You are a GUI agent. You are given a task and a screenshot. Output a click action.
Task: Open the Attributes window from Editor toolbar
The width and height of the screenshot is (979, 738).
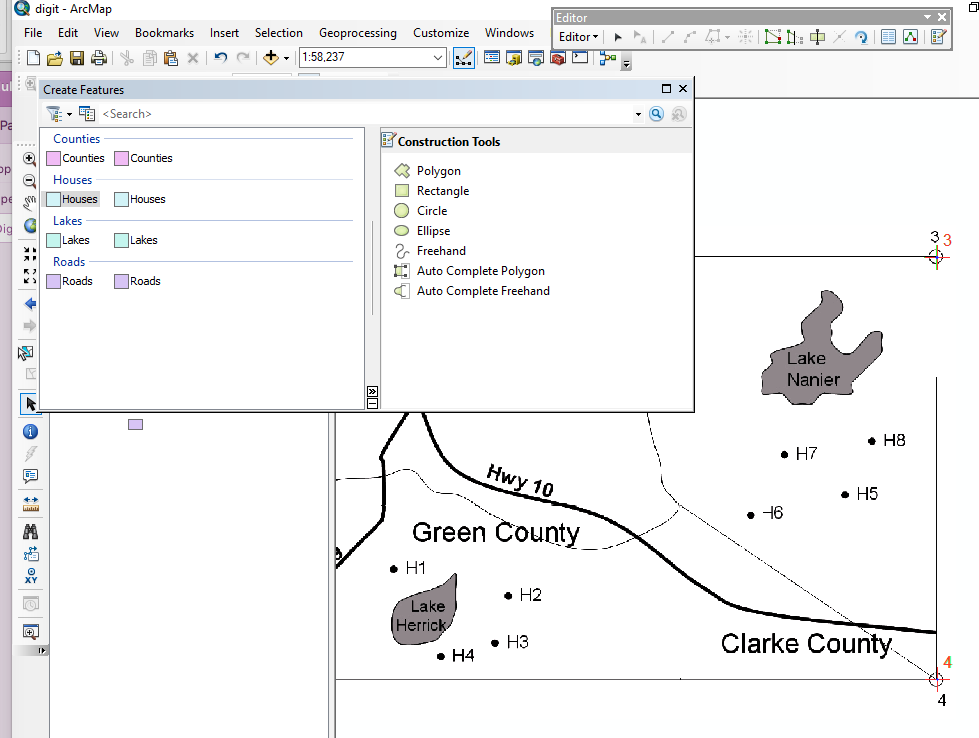tap(888, 37)
